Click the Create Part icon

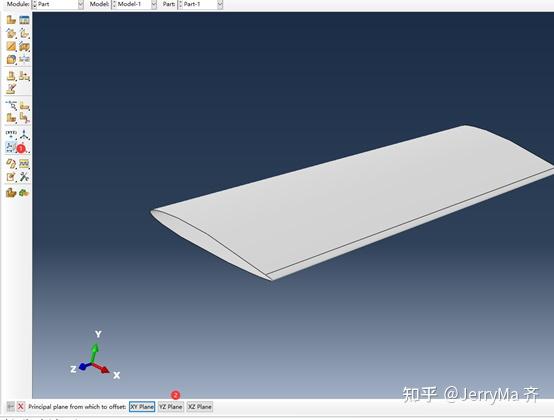pyautogui.click(x=11, y=20)
